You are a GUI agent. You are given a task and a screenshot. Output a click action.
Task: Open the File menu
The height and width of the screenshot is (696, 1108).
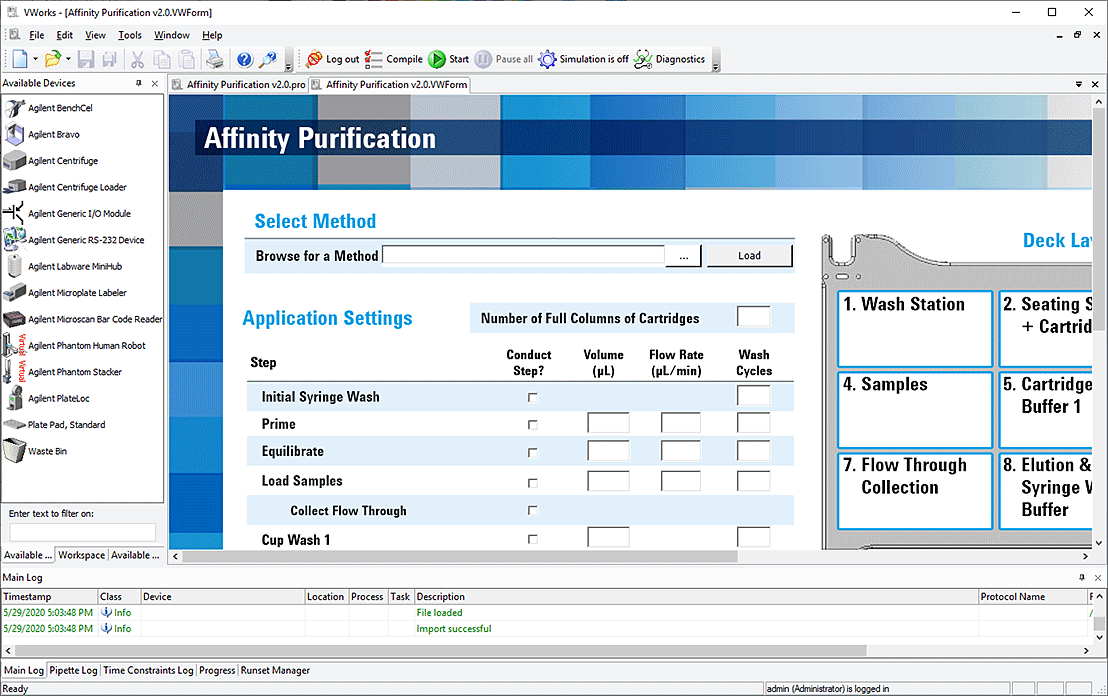37,35
